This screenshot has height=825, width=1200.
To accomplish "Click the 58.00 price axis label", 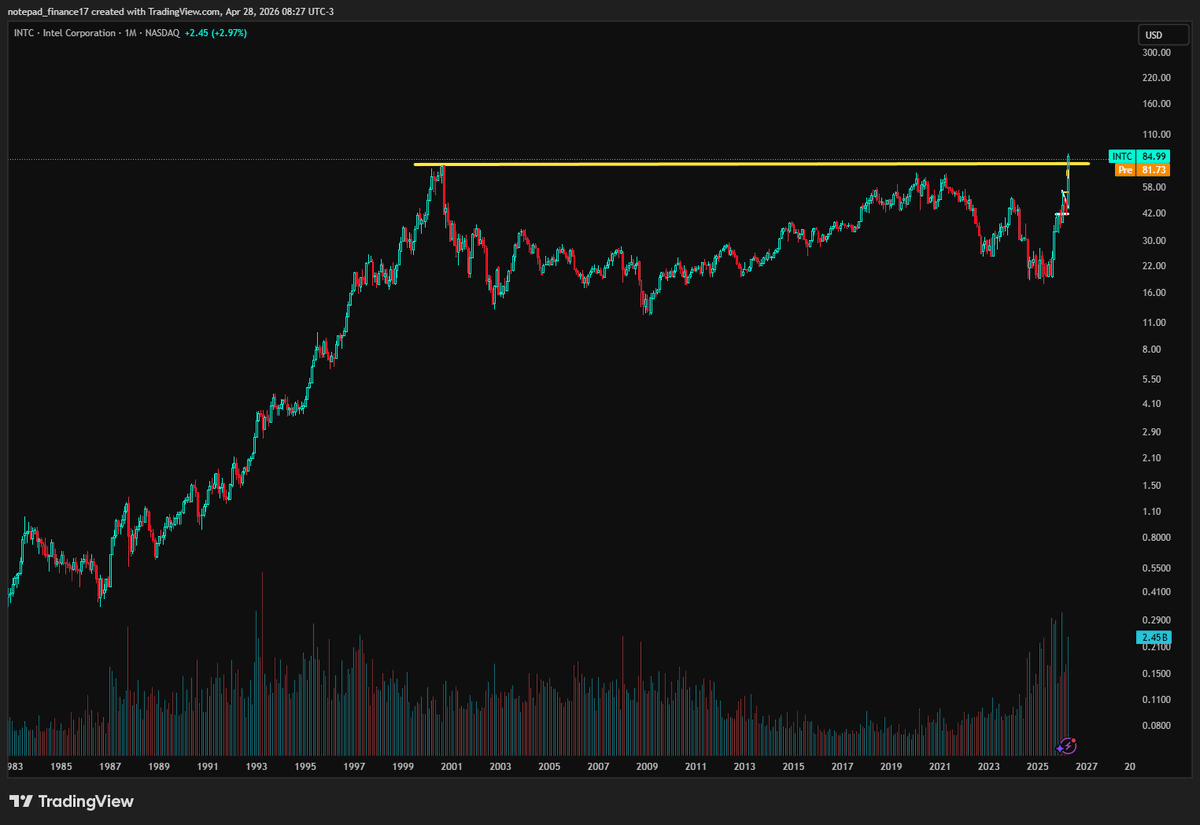I will pos(1154,187).
